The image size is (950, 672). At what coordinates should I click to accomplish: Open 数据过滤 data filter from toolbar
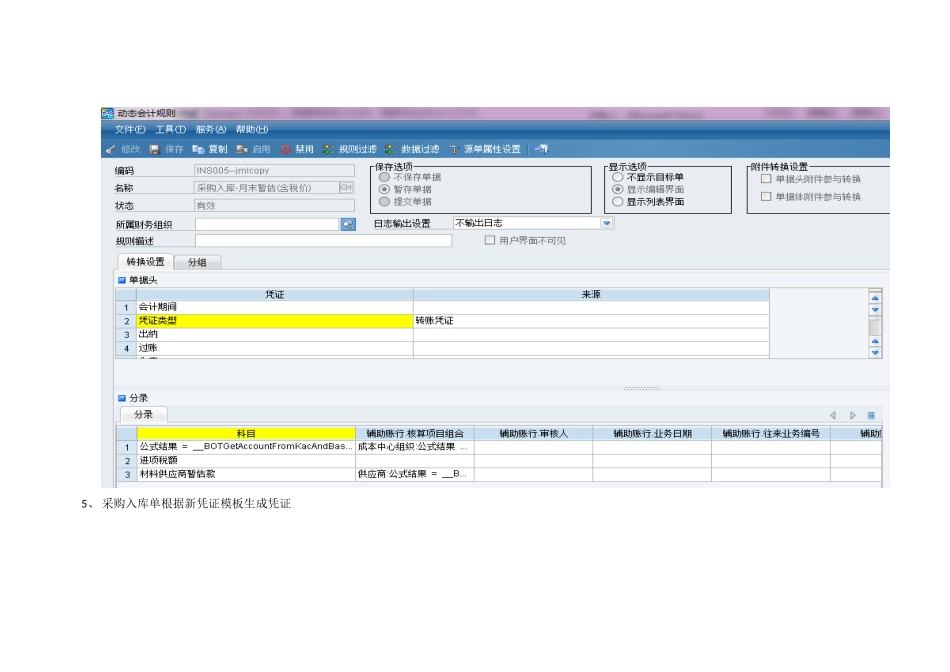[412, 149]
